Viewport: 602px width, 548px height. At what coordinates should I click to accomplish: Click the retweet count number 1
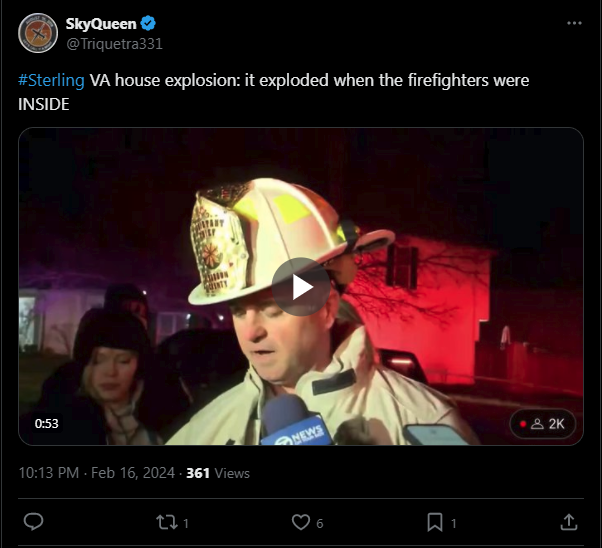[x=186, y=523]
